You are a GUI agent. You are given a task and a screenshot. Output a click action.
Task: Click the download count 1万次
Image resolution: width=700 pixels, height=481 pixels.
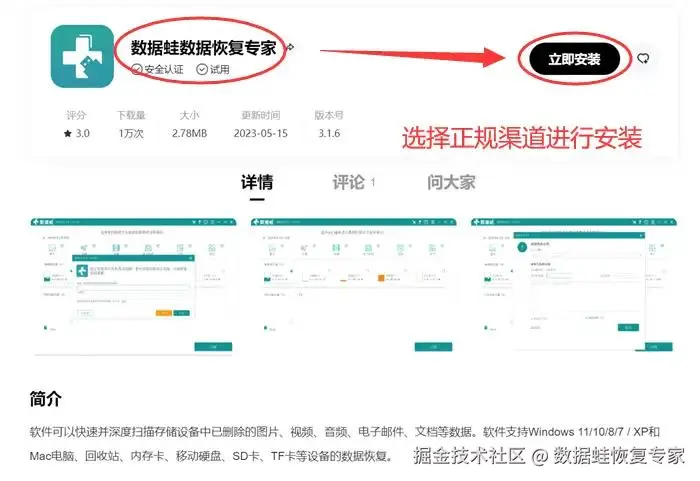(x=131, y=133)
